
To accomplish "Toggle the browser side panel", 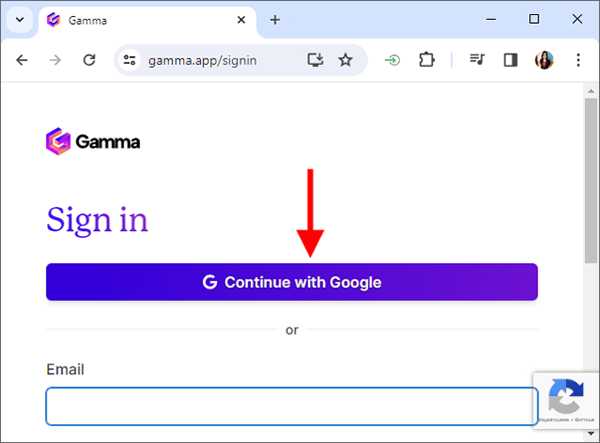I will click(510, 60).
